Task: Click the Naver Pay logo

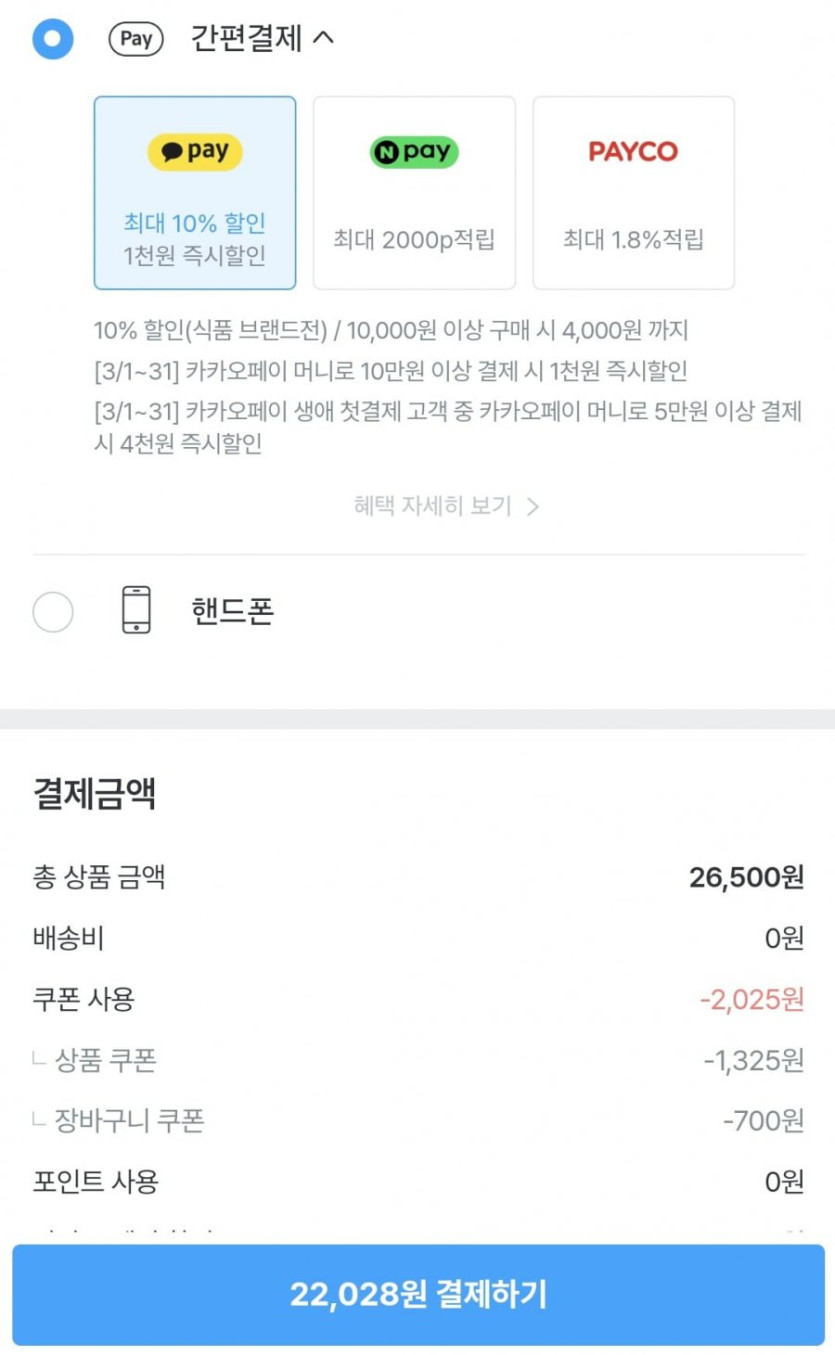Action: point(414,152)
